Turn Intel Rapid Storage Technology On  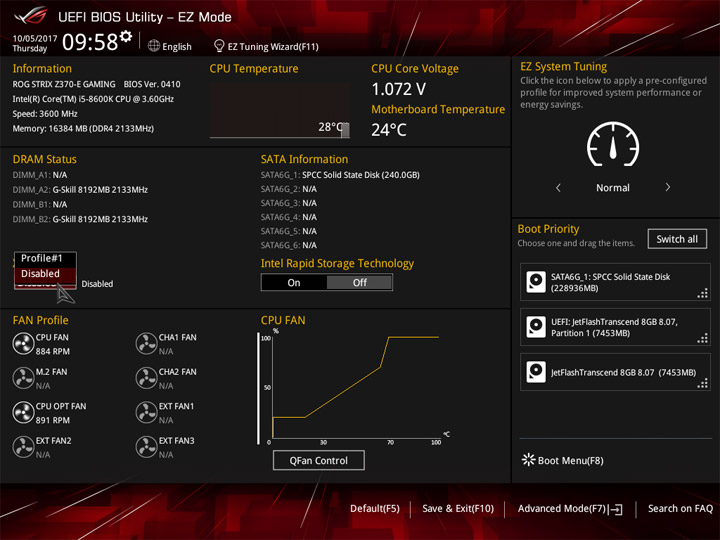[294, 282]
